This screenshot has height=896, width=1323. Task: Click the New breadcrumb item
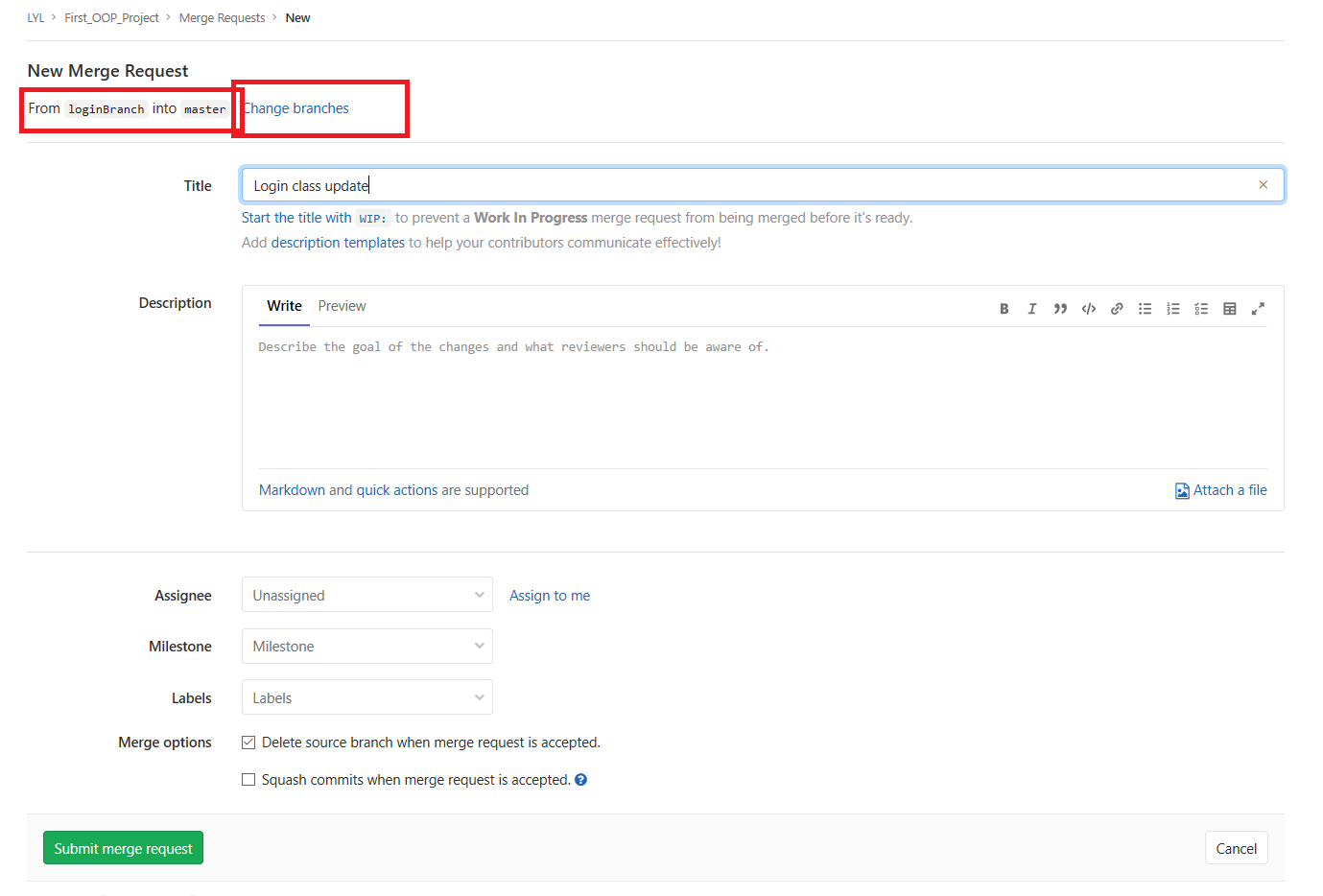pyautogui.click(x=297, y=18)
